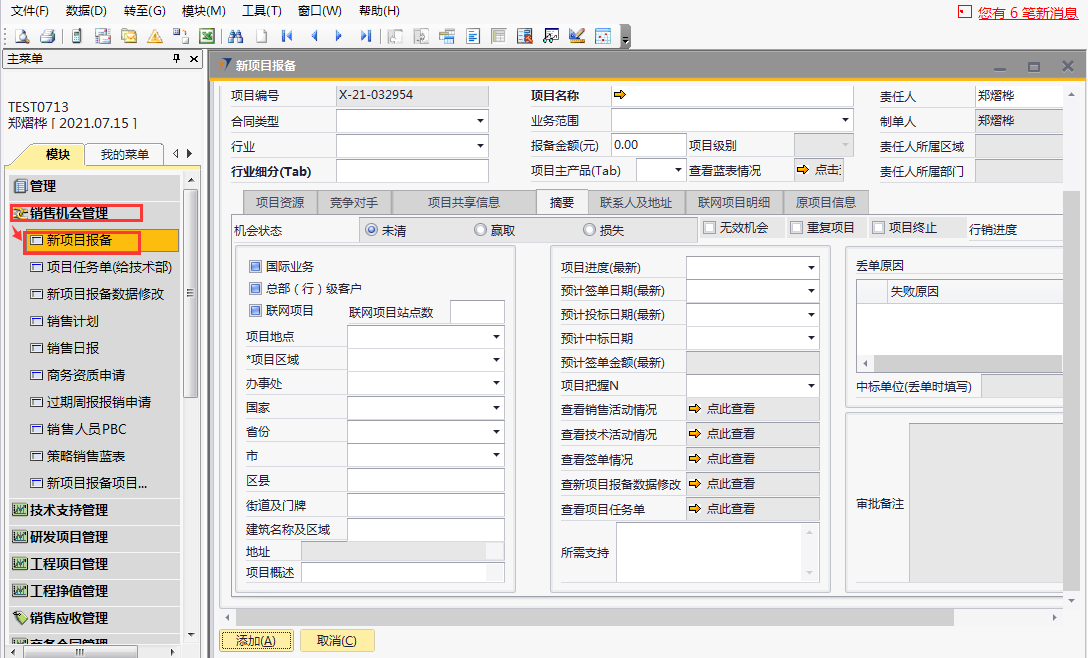Click the horizontal scrollbar at form bottom
Screen dimensions: 1088x658
tap(640, 618)
